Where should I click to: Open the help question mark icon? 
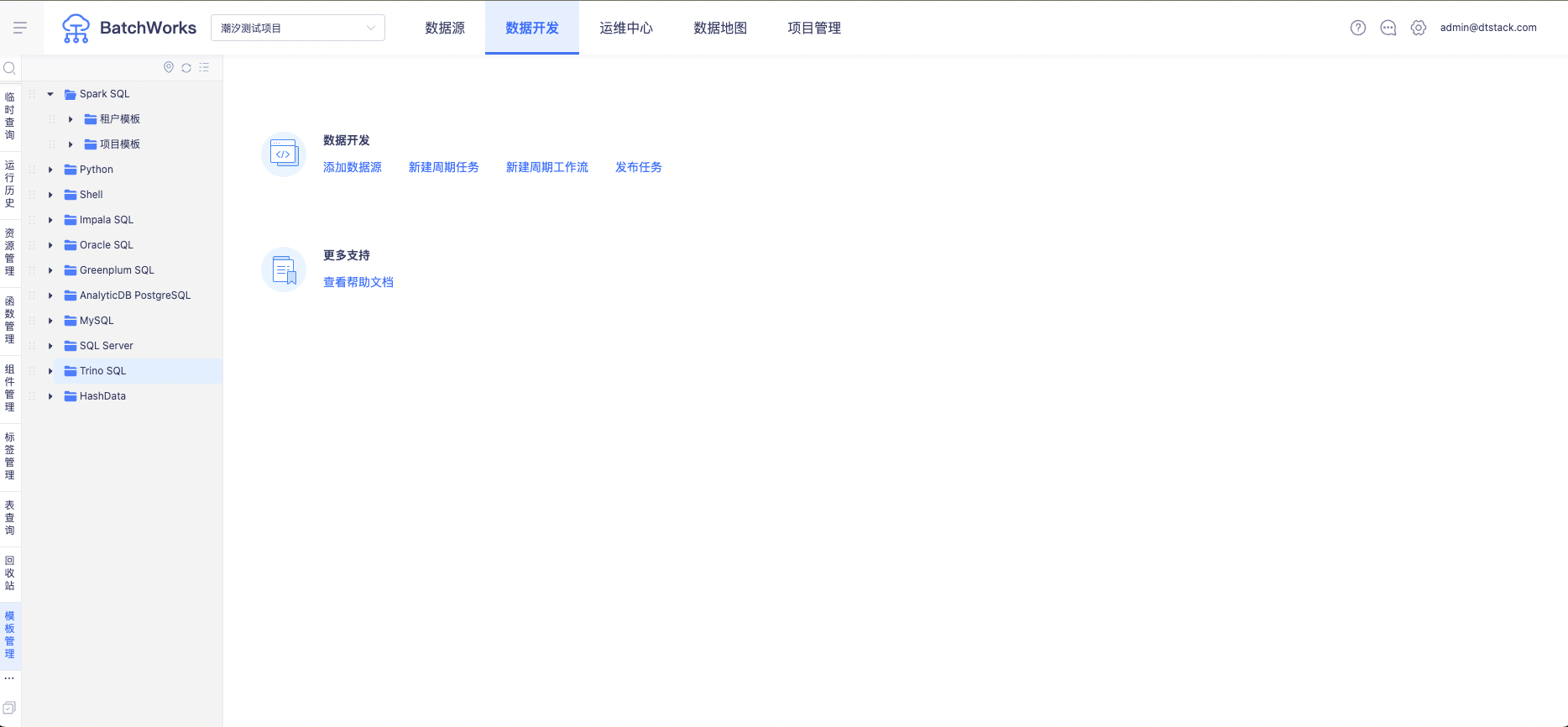[1357, 28]
